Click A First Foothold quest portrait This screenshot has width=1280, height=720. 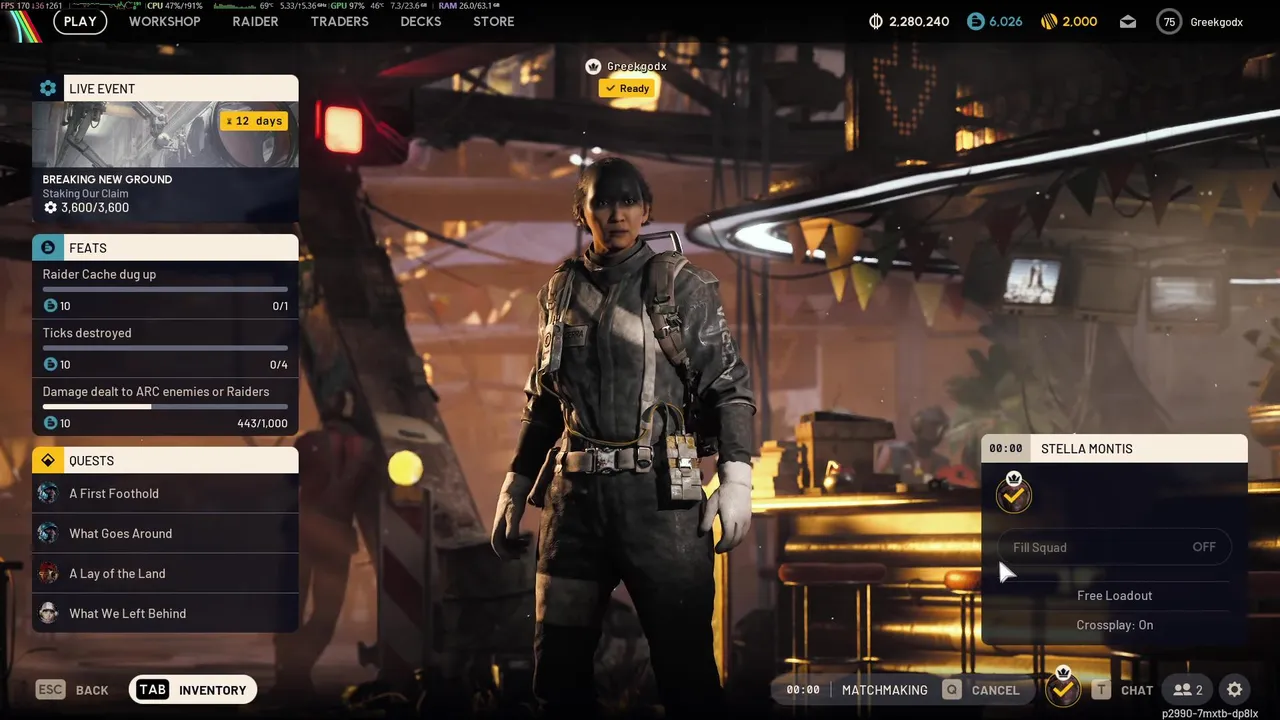point(48,493)
